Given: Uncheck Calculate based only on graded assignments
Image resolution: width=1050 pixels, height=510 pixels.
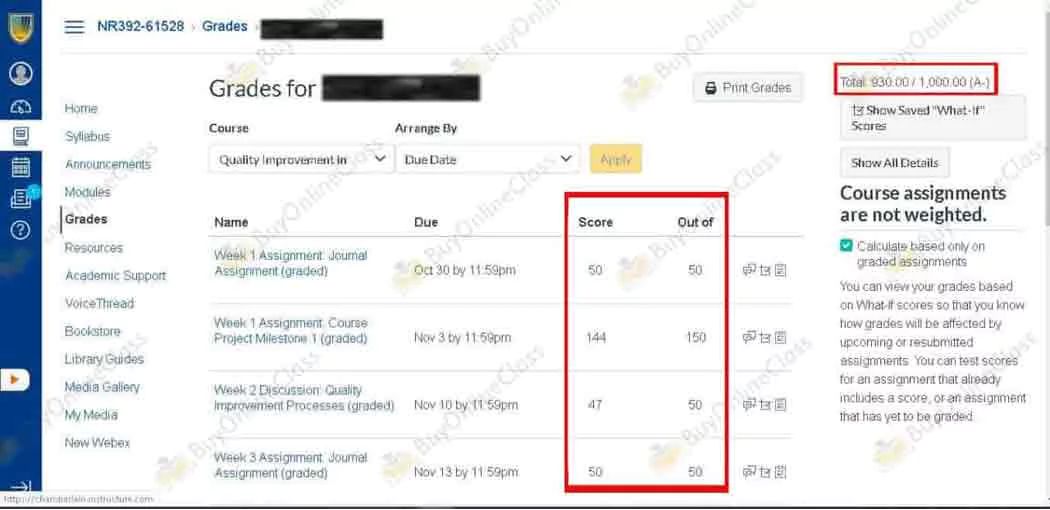Looking at the screenshot, I should click(846, 246).
